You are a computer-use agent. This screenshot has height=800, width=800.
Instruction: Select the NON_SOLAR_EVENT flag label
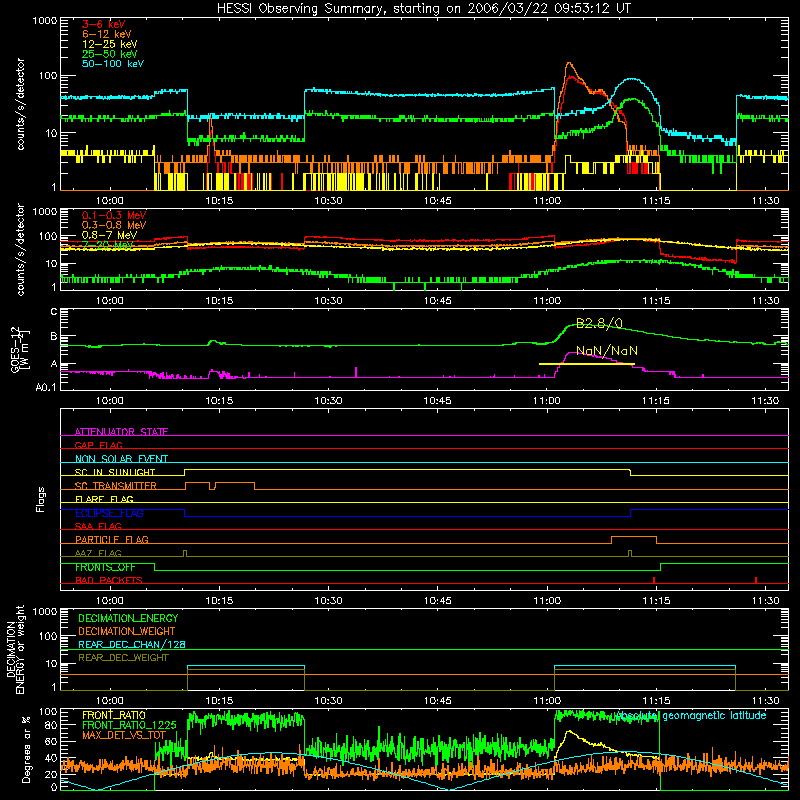(121, 459)
